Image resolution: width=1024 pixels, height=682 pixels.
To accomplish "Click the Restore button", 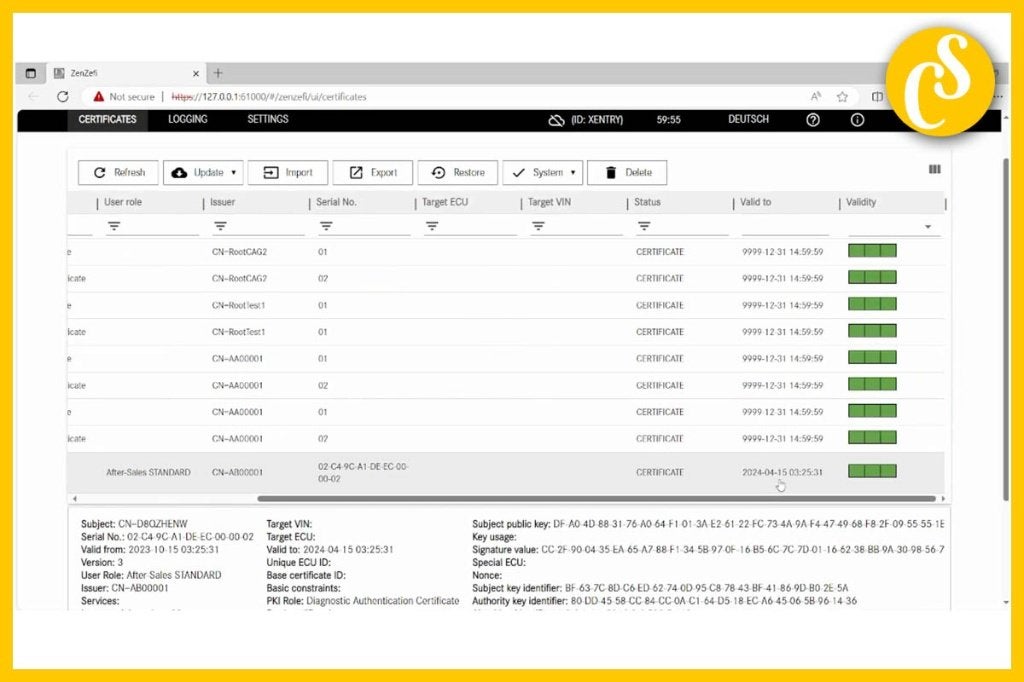I will point(458,172).
